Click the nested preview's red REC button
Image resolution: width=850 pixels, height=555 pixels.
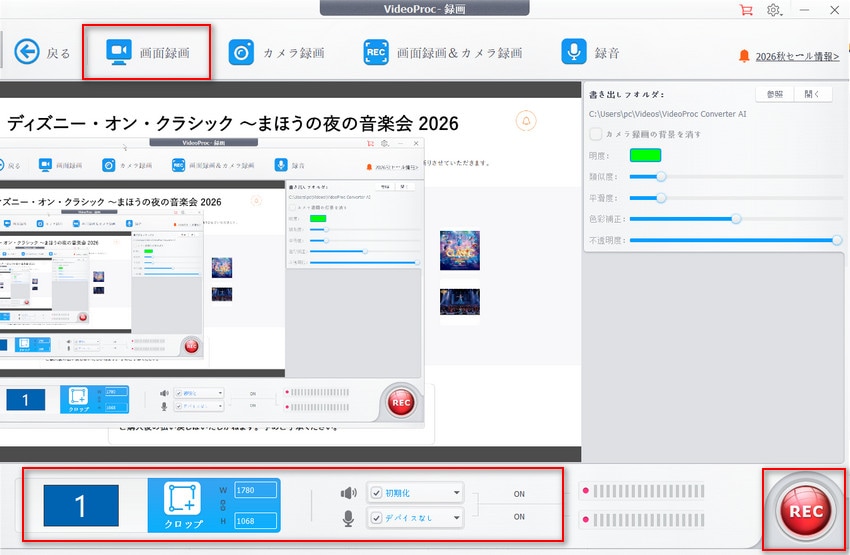[x=401, y=402]
